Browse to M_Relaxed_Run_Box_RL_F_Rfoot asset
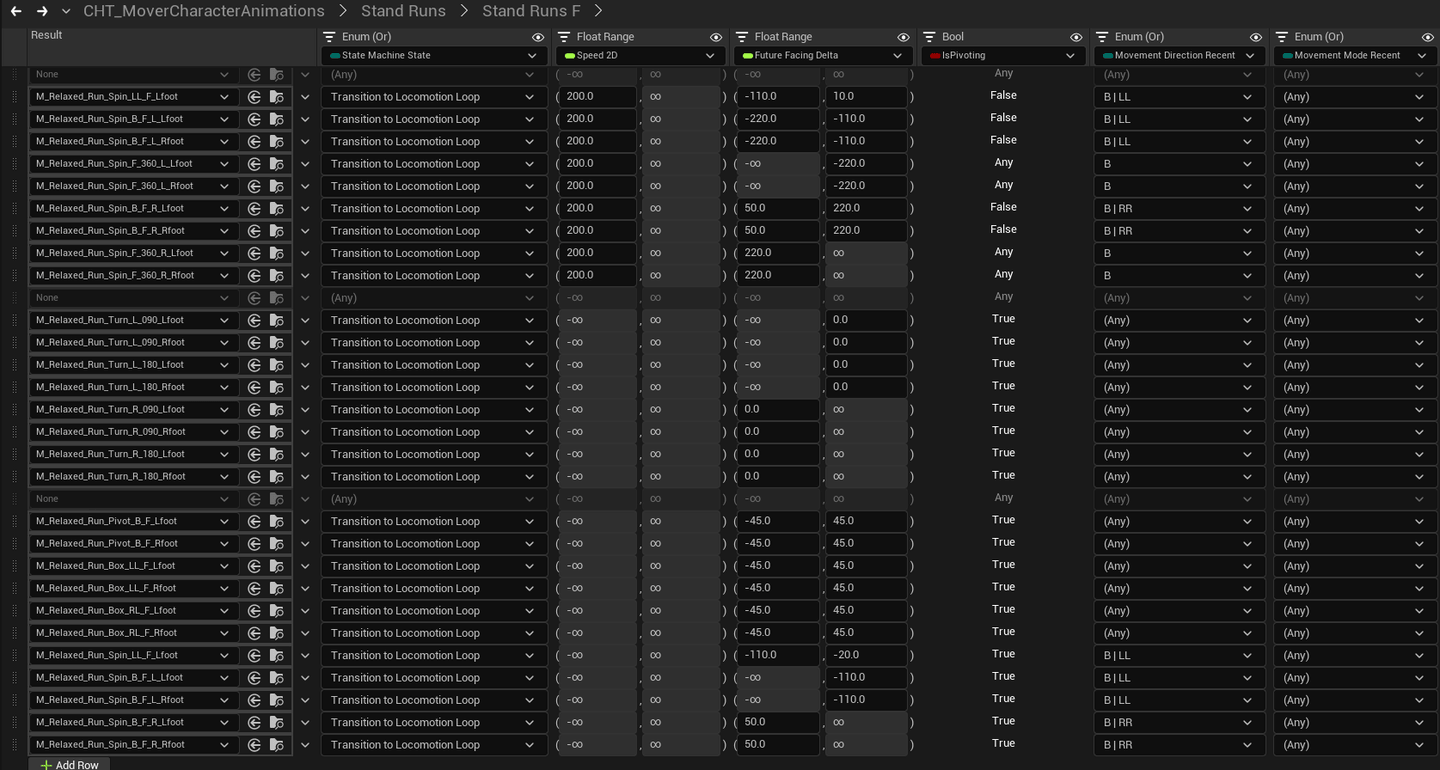The height and width of the screenshot is (770, 1440). pos(277,633)
